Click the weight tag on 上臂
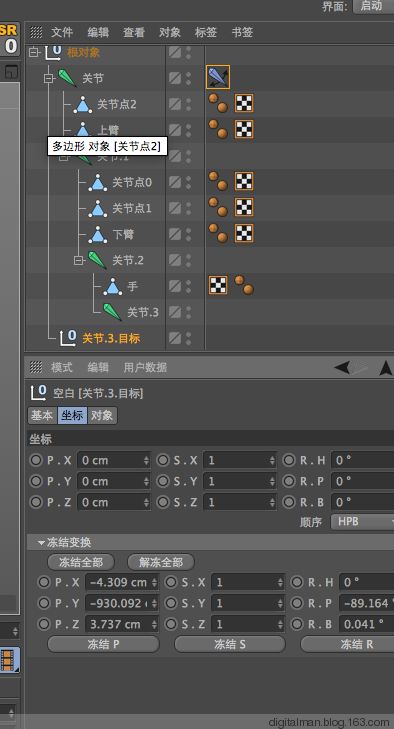The image size is (394, 729). pos(218,129)
